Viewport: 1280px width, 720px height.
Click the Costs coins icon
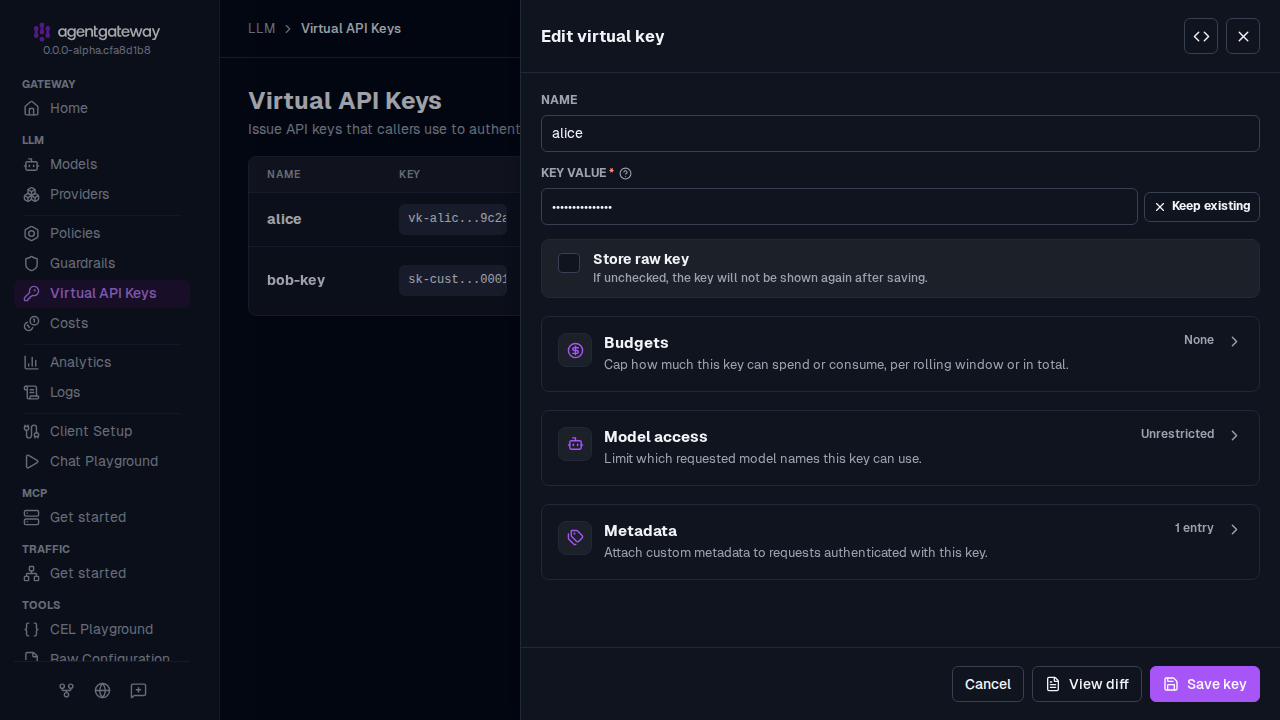coord(32,323)
